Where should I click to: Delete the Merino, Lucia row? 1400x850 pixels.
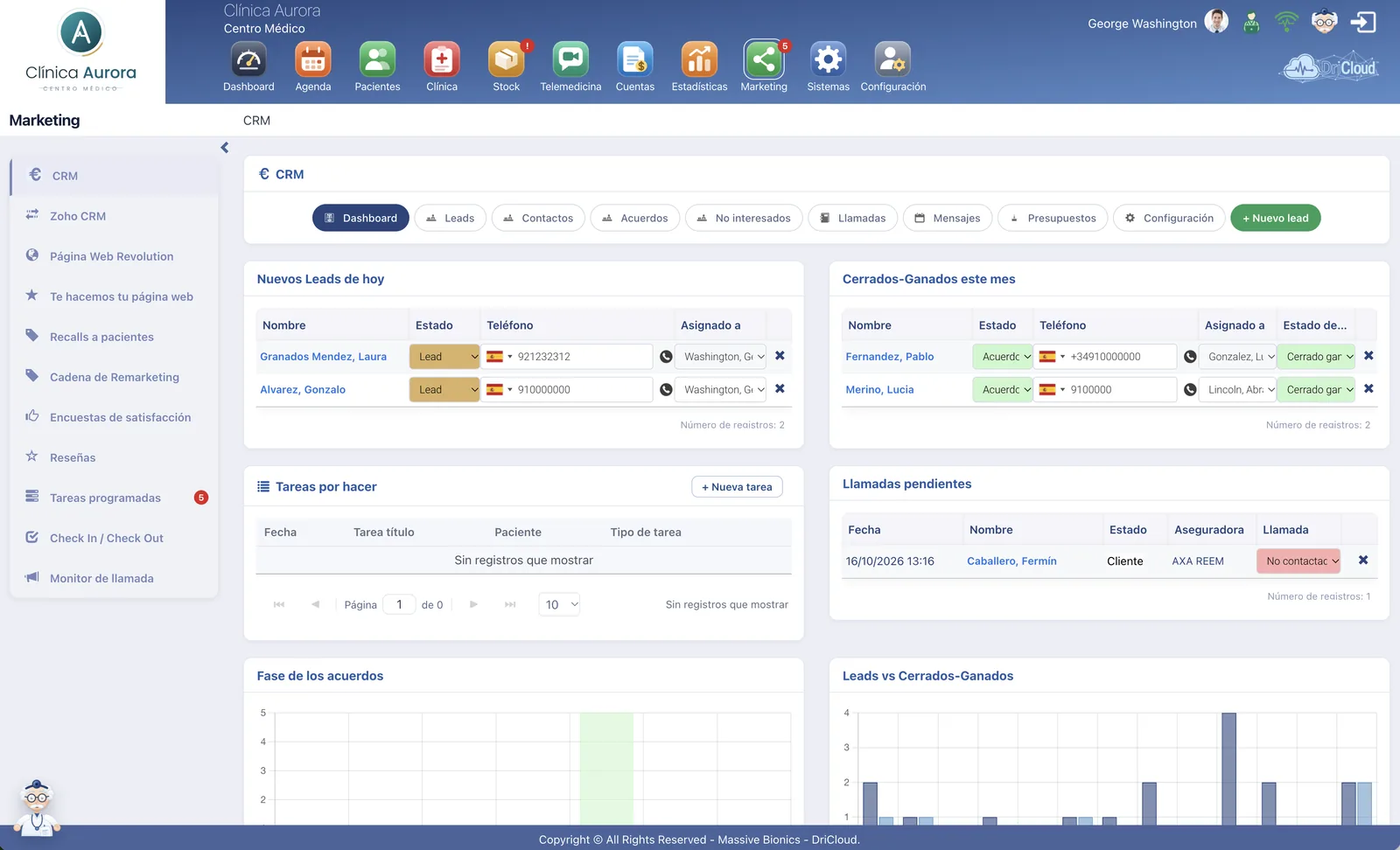(x=1368, y=389)
